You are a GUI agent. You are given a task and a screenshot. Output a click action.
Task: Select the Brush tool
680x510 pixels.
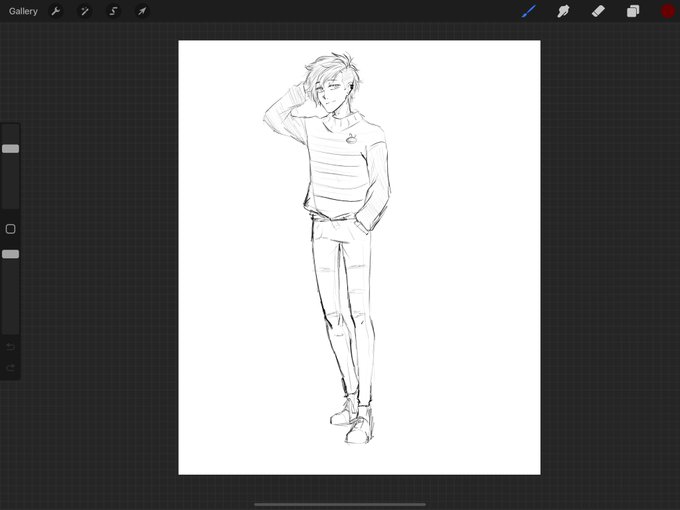(x=529, y=11)
